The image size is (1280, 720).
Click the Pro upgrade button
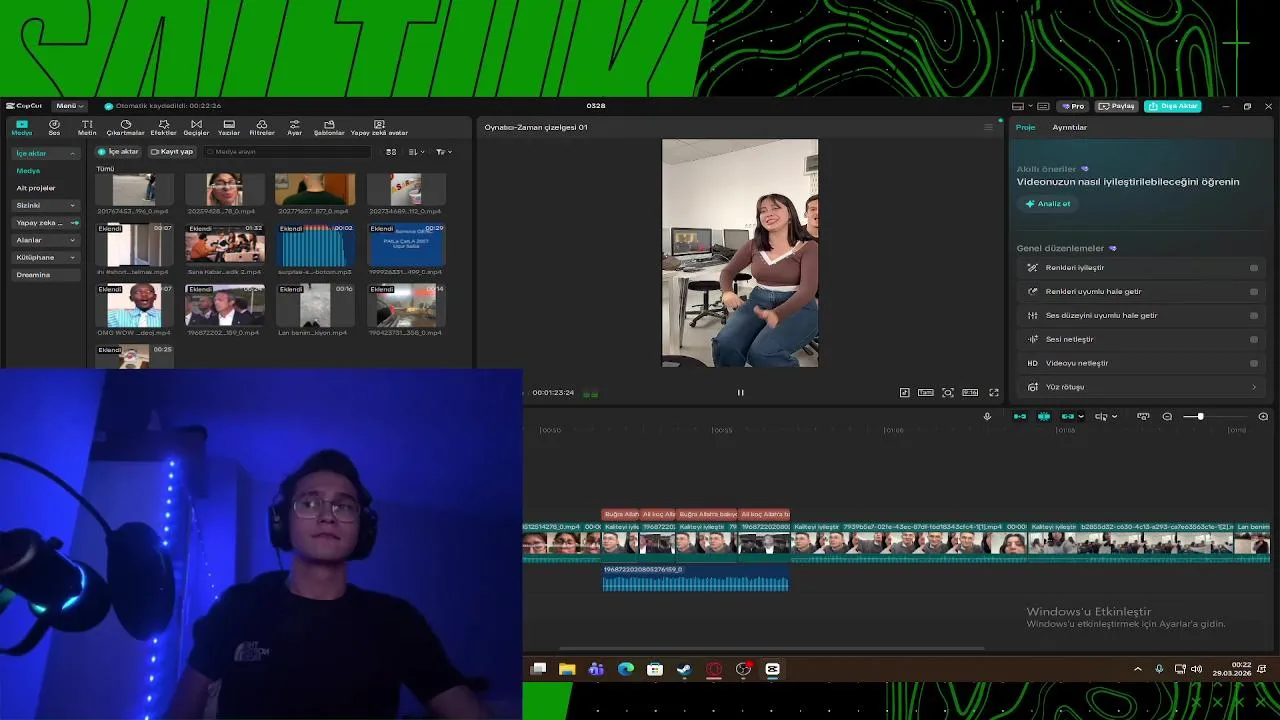[1074, 106]
